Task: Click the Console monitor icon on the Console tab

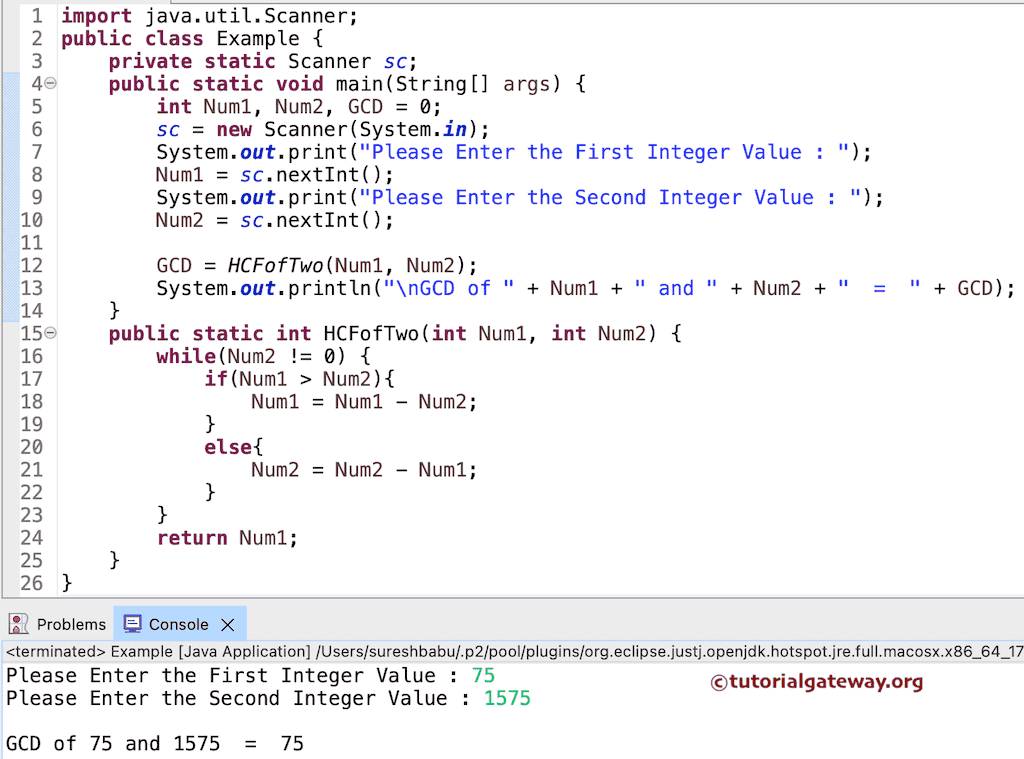Action: pyautogui.click(x=132, y=623)
